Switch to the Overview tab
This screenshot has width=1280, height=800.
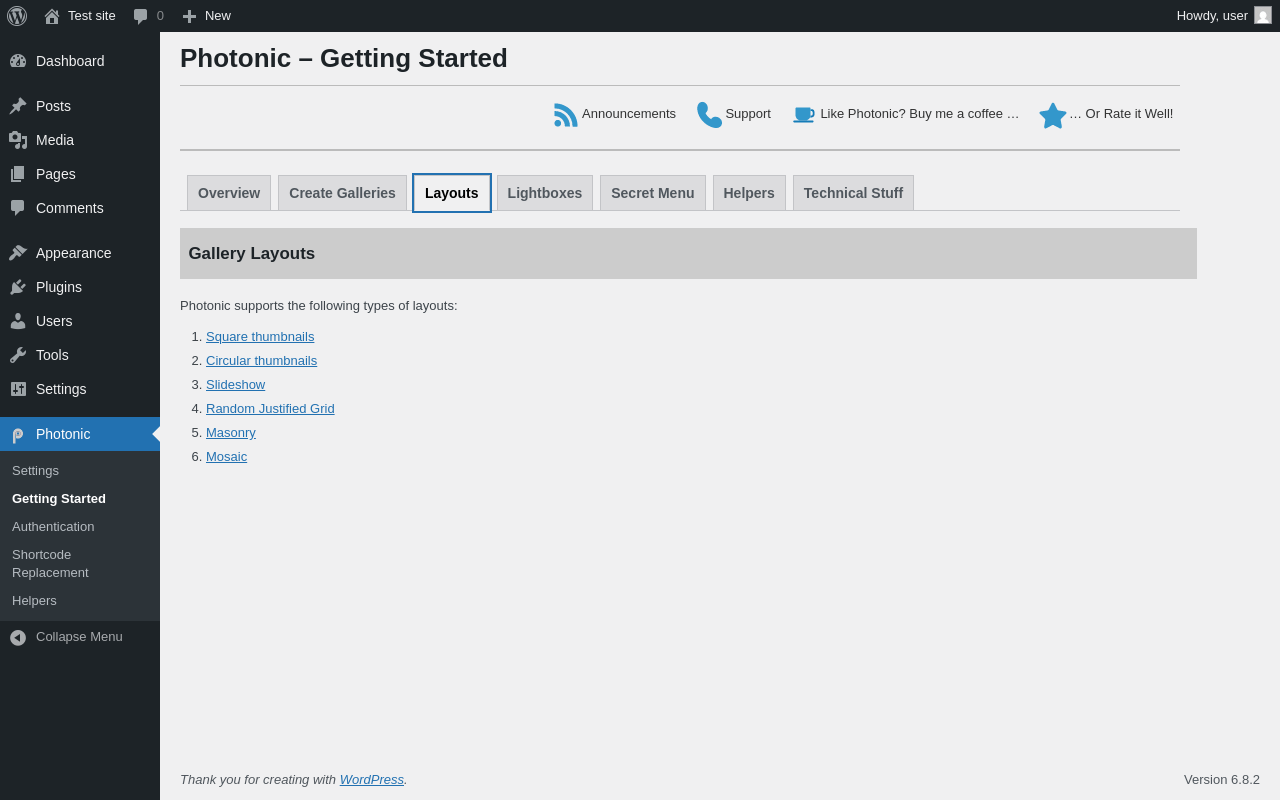point(229,193)
